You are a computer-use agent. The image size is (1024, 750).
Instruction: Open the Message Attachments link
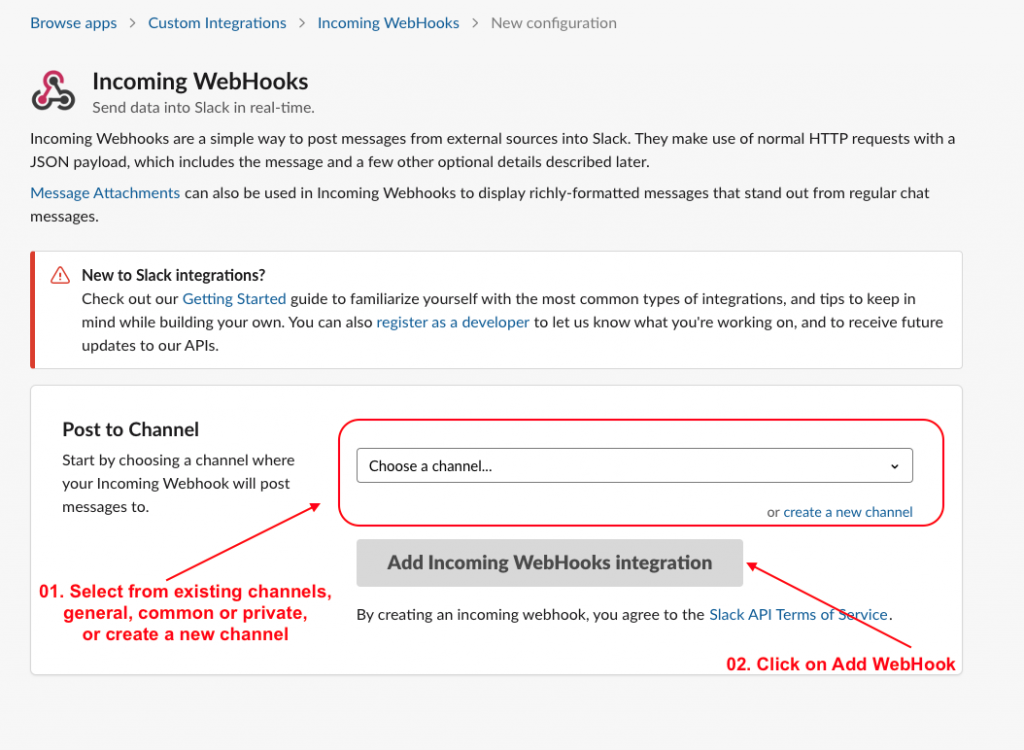click(105, 193)
